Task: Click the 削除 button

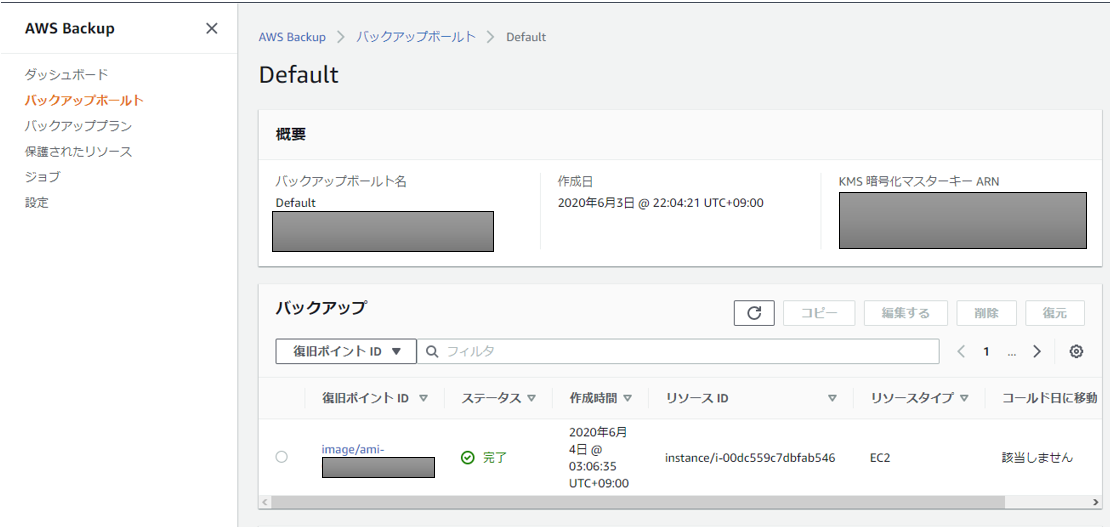Action: coord(987,312)
